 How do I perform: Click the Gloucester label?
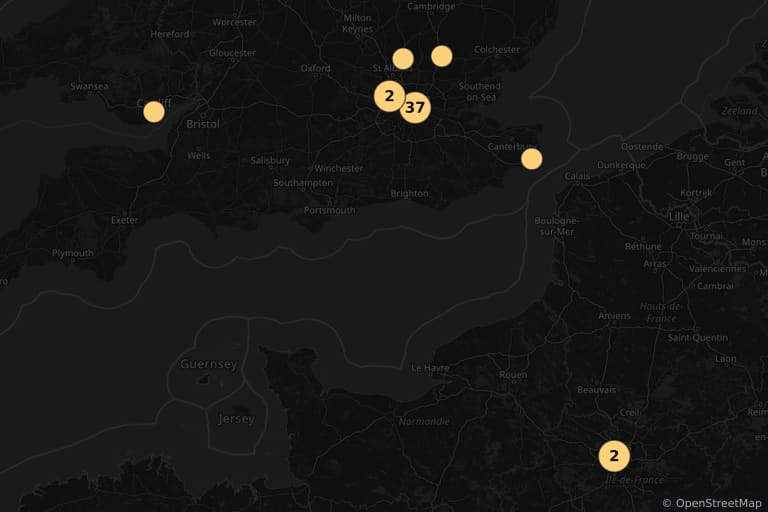coord(232,53)
